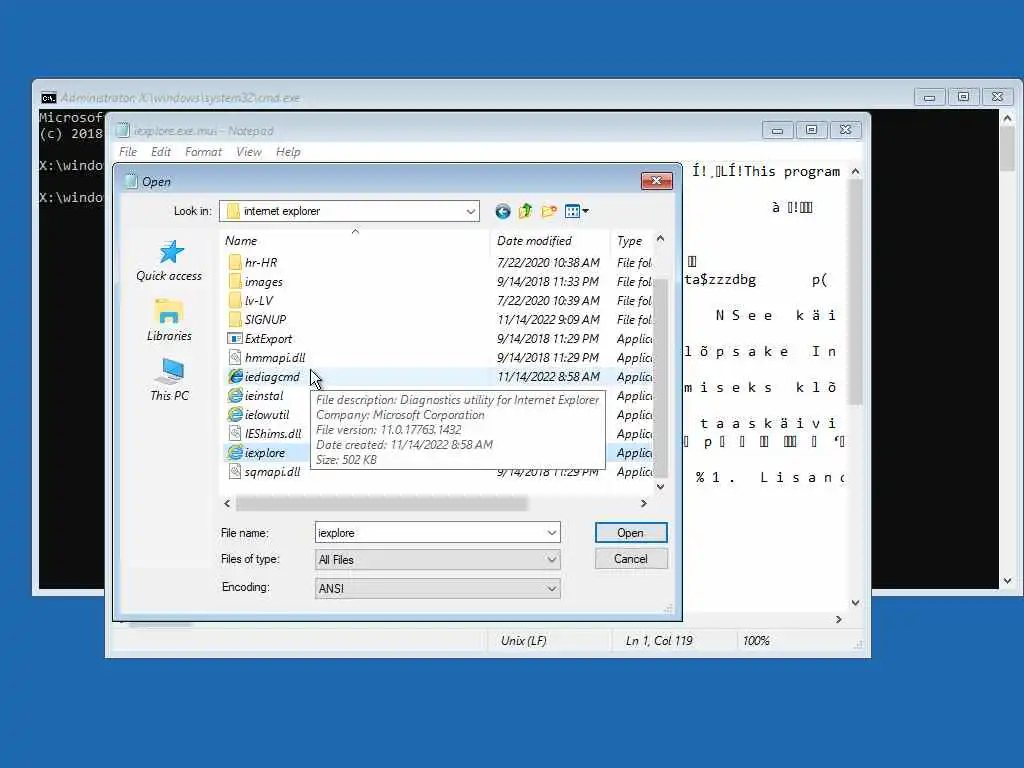Click inside the File name input field
Screen dimensions: 1024x768
(430, 533)
